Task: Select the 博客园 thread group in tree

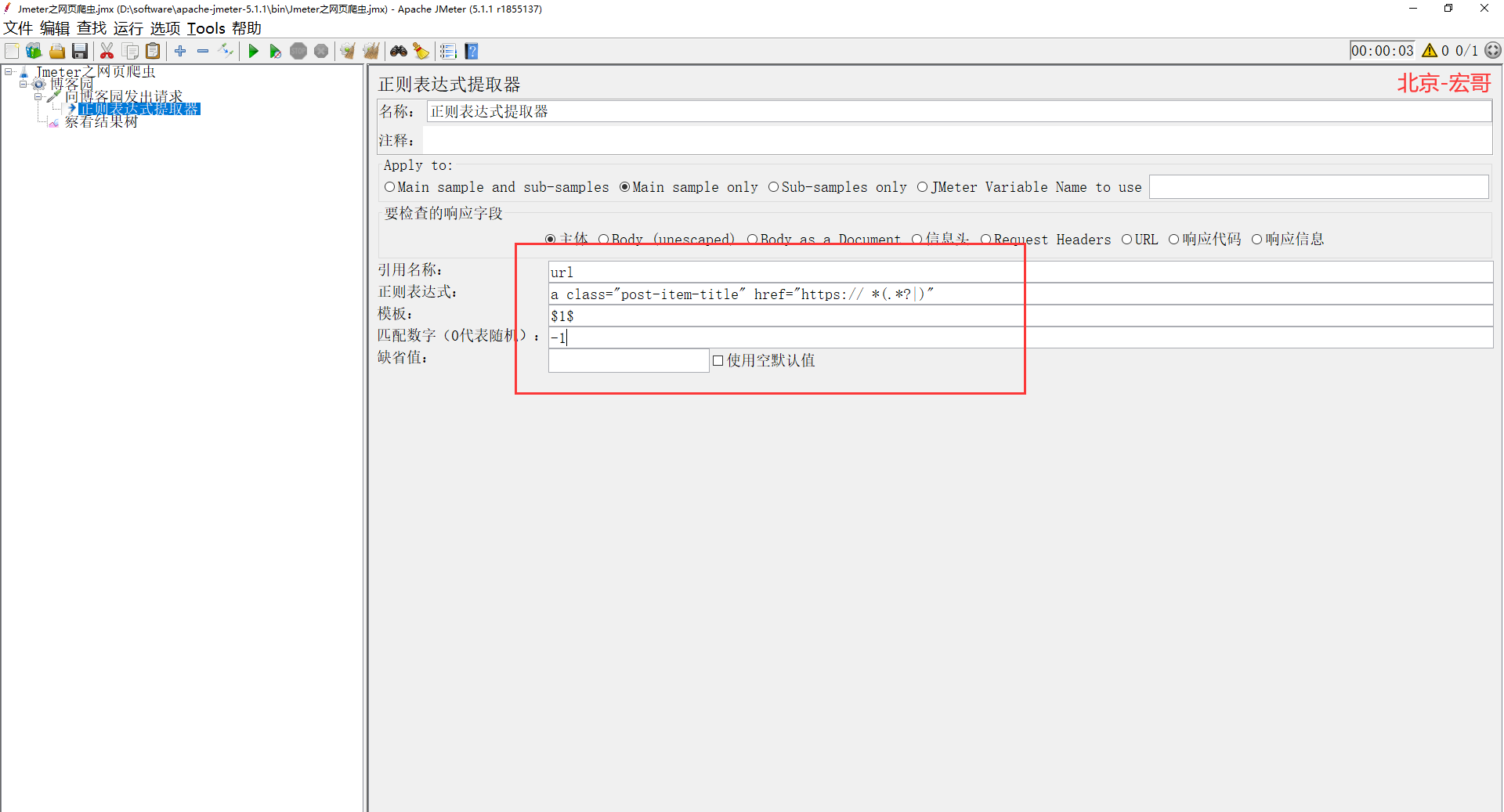Action: 72,84
